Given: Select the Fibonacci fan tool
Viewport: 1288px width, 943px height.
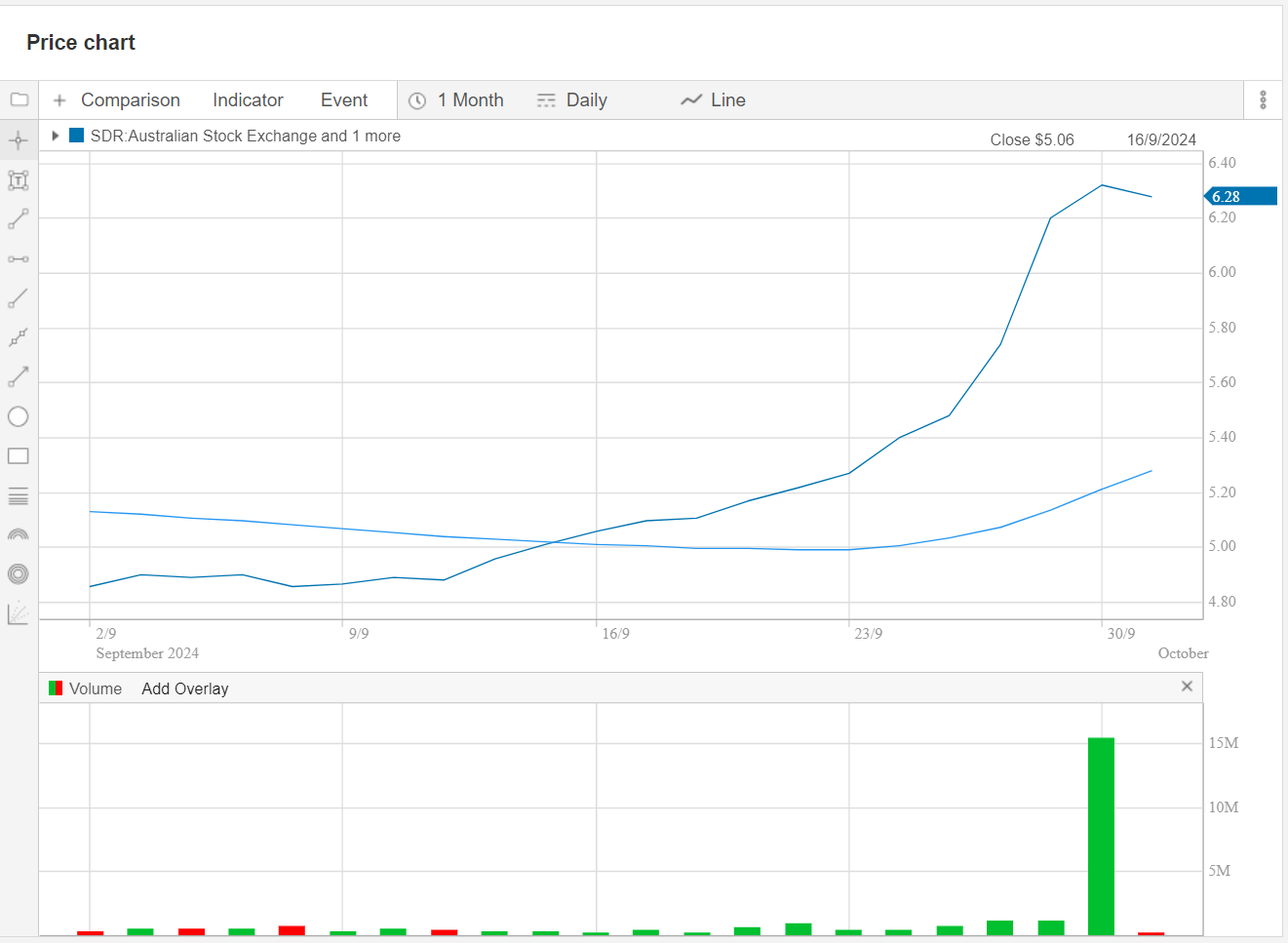Looking at the screenshot, I should click(x=19, y=613).
